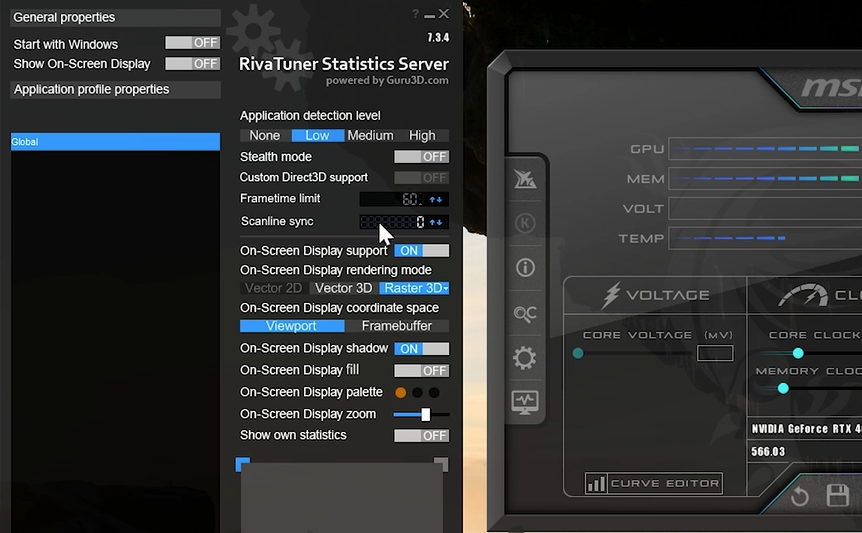862x533 pixels.
Task: Open the hardware monitor icon in Afterburner
Action: pos(525,403)
